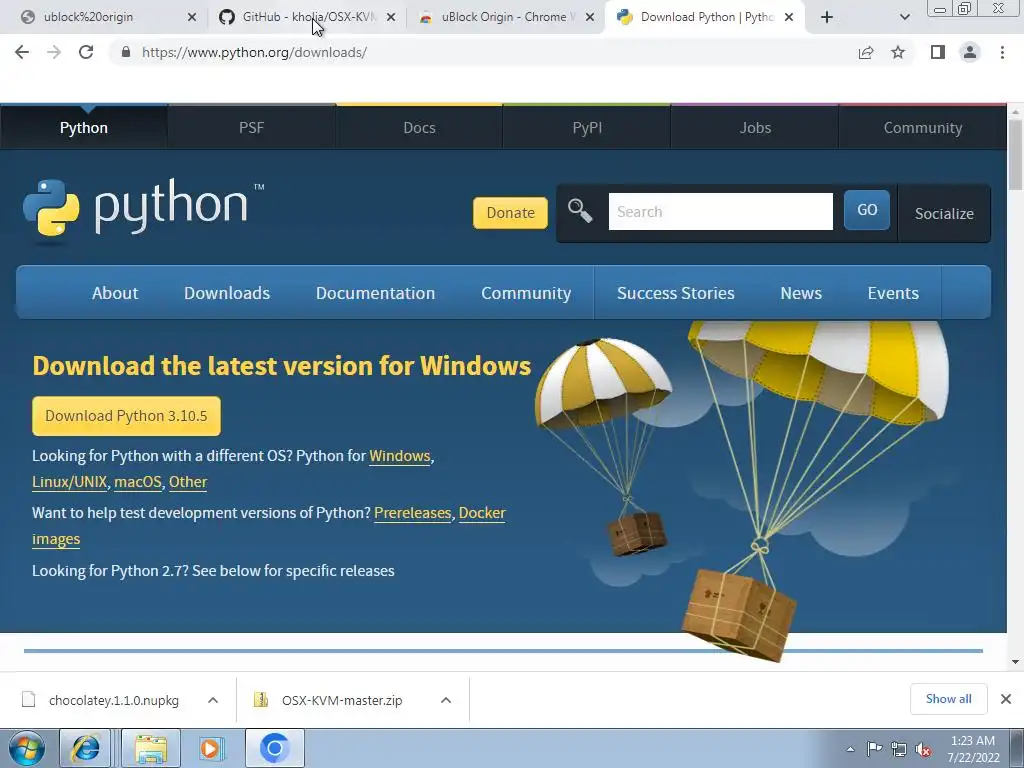Reload the python.org page

tap(86, 52)
